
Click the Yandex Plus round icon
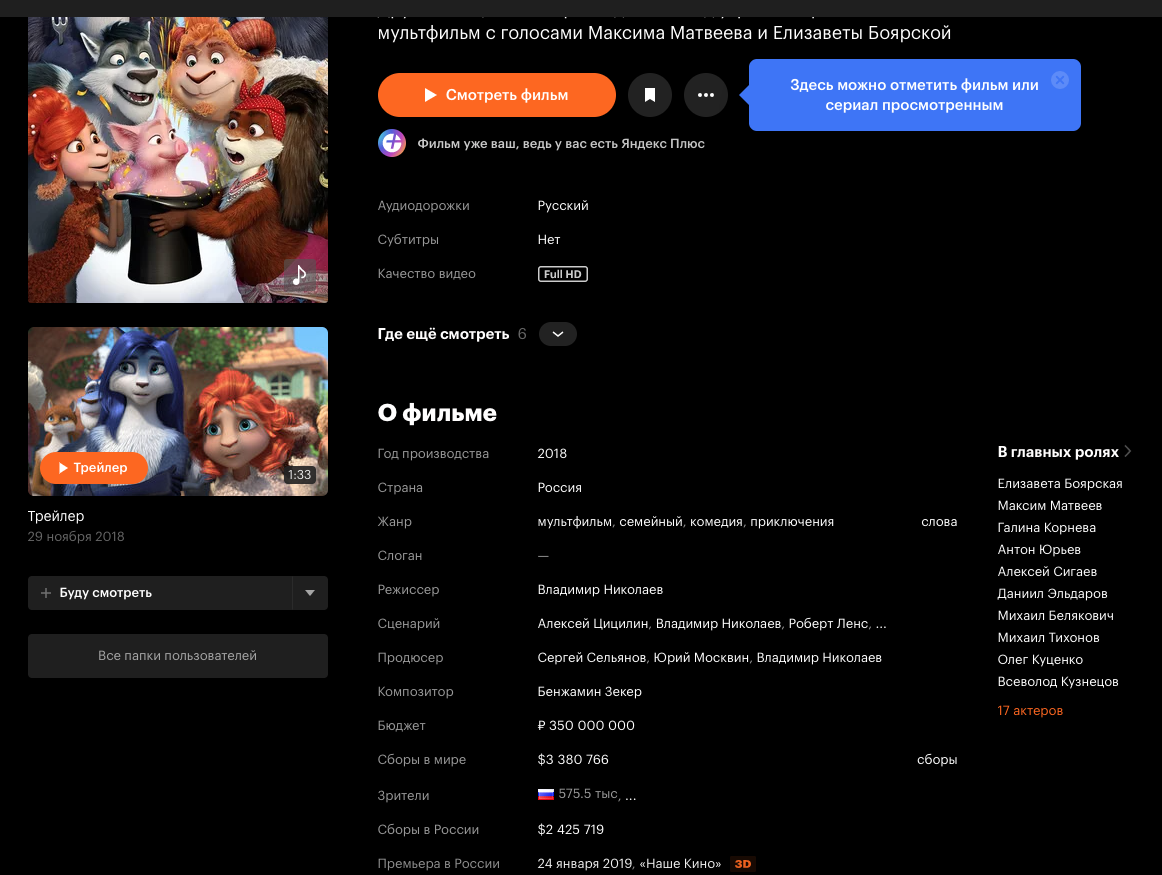pos(392,143)
